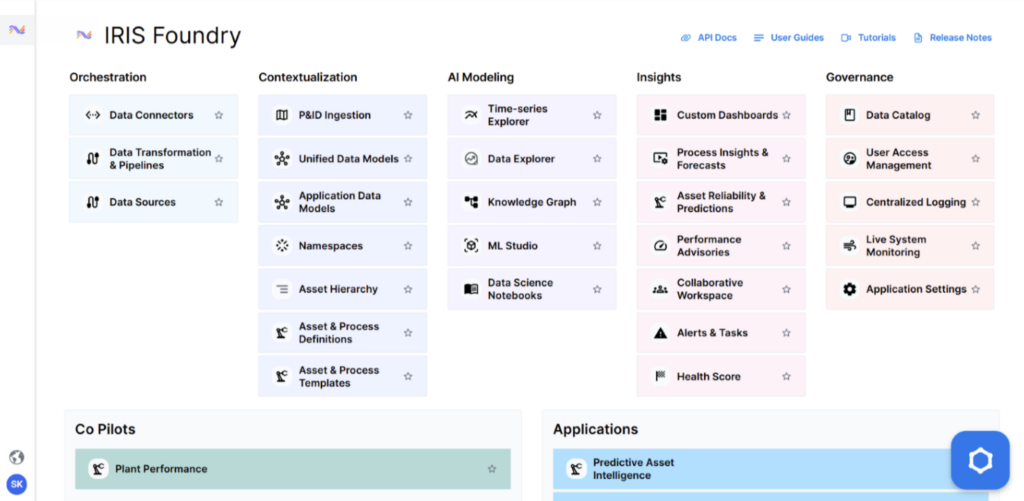The width and height of the screenshot is (1024, 501).
Task: Open the SK user avatar
Action: tap(17, 484)
